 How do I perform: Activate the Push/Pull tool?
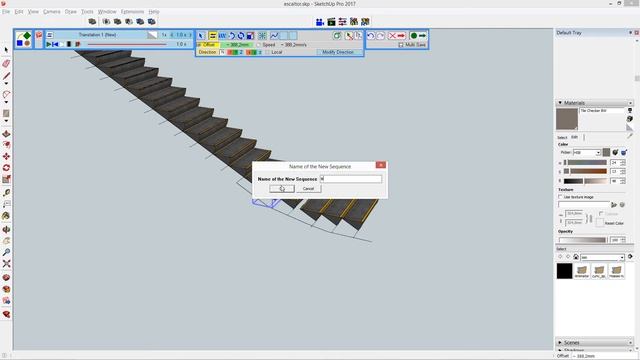(x=6, y=134)
